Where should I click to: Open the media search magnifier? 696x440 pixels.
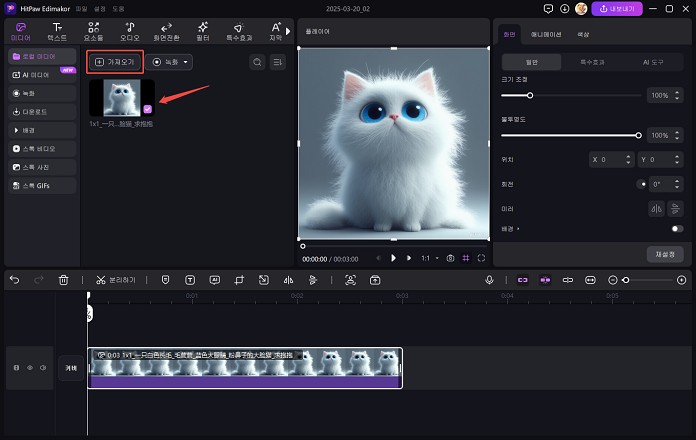[258, 62]
